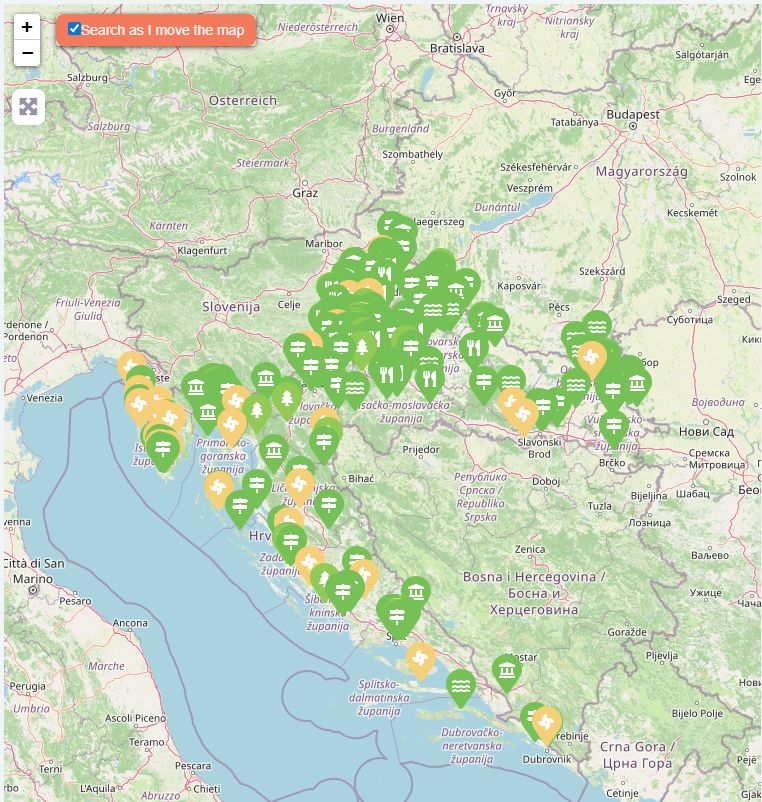The height and width of the screenshot is (802, 762).
Task: Select green signpost marker directly above Split
Action: [397, 619]
